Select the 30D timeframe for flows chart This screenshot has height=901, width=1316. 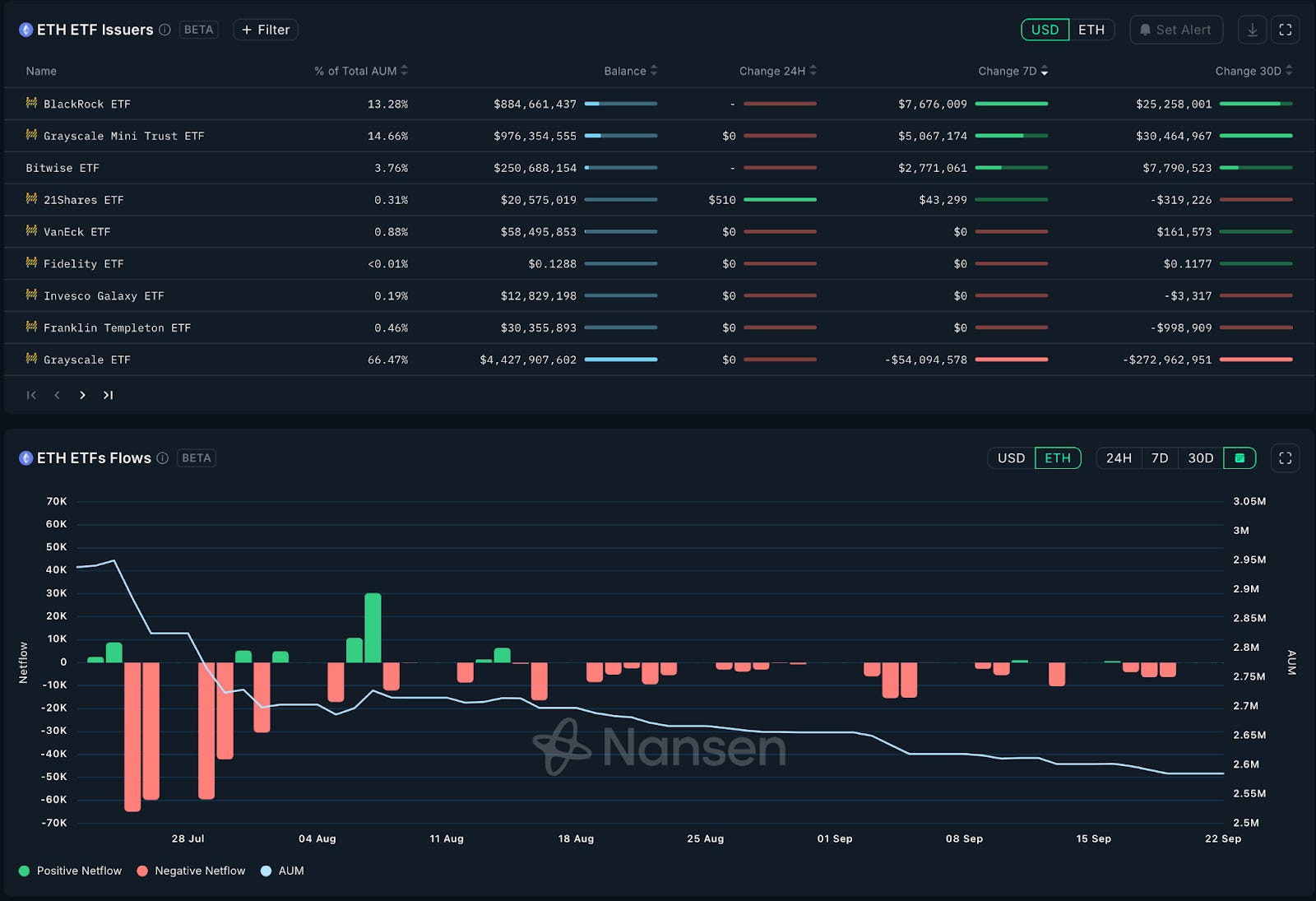(1201, 458)
